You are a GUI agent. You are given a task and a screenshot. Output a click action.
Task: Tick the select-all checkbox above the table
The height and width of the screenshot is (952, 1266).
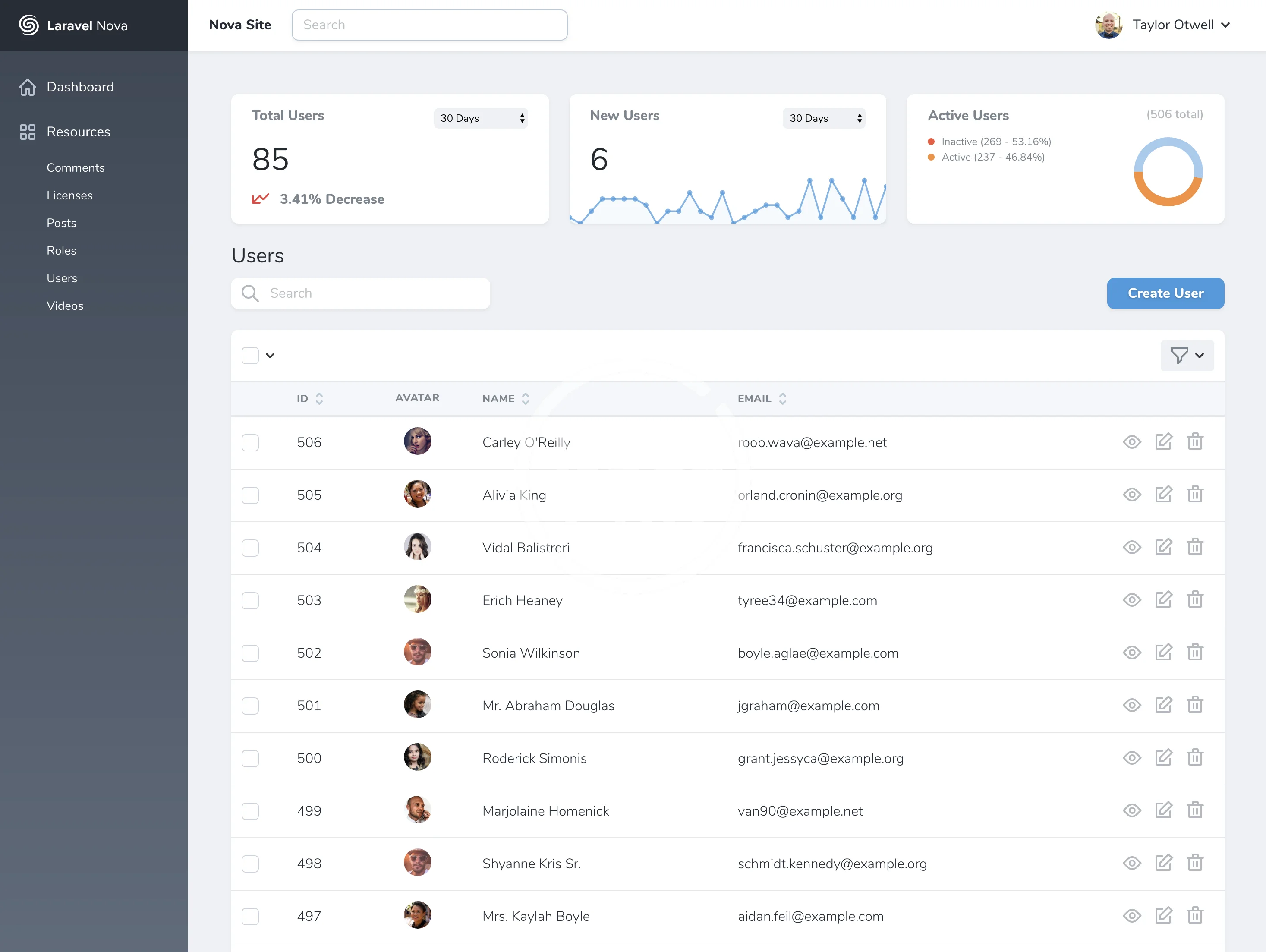pyautogui.click(x=250, y=356)
